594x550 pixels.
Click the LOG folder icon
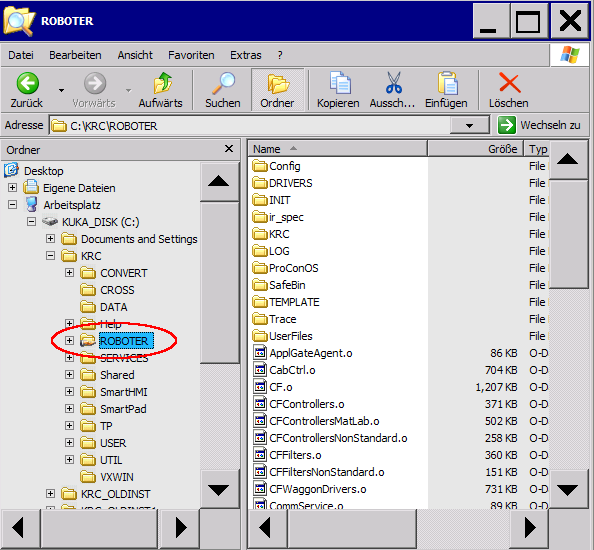click(x=260, y=251)
